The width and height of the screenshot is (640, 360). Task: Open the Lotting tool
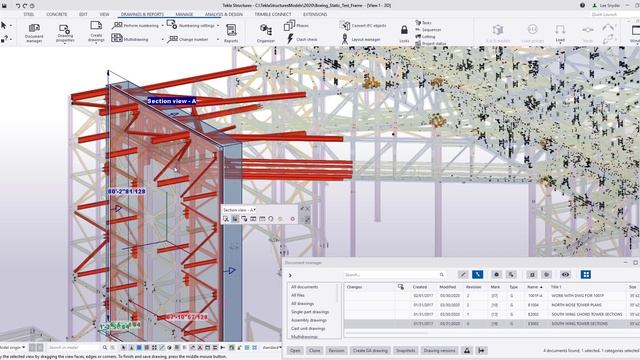pyautogui.click(x=425, y=36)
